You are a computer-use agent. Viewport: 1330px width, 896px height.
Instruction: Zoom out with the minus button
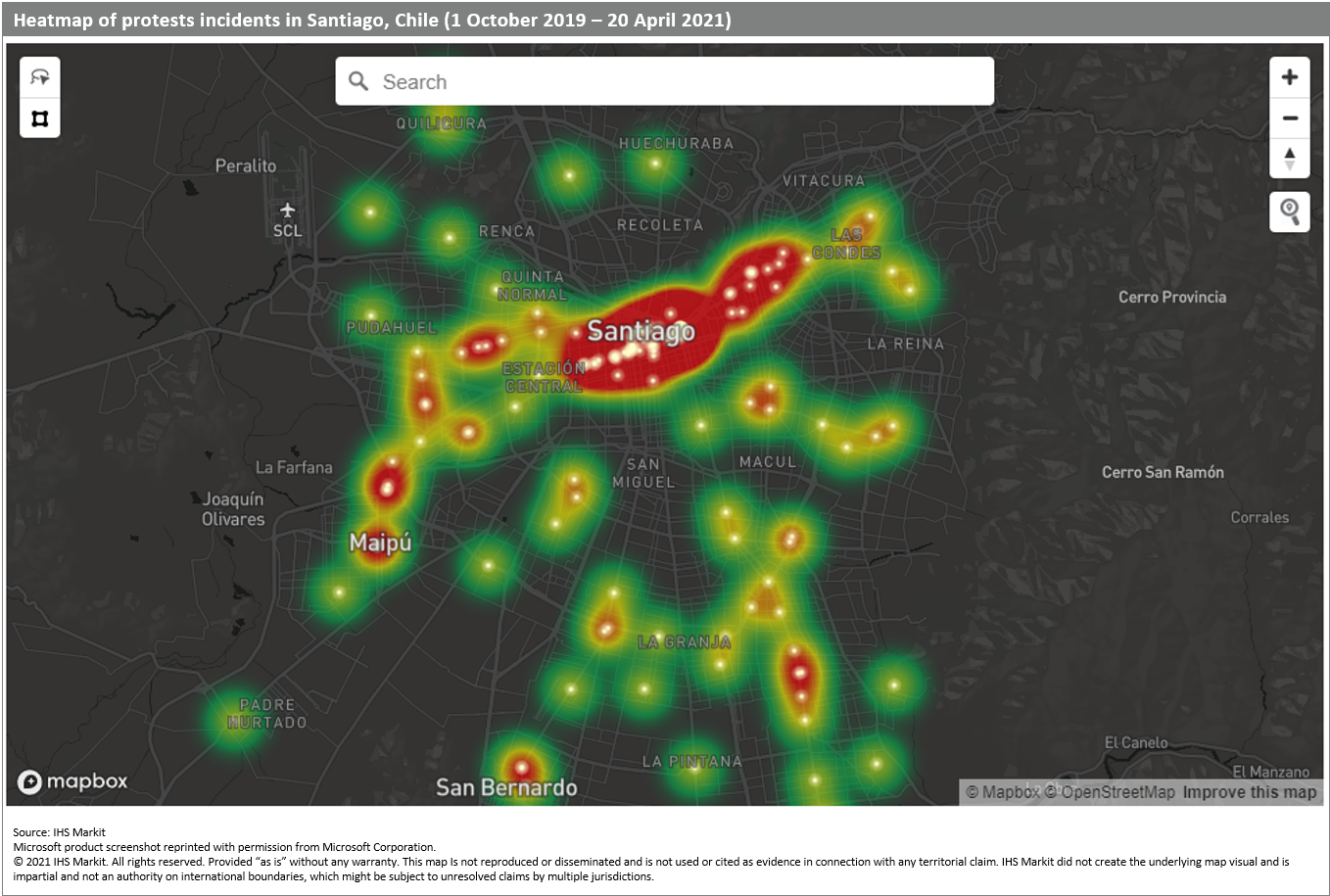tap(1290, 118)
